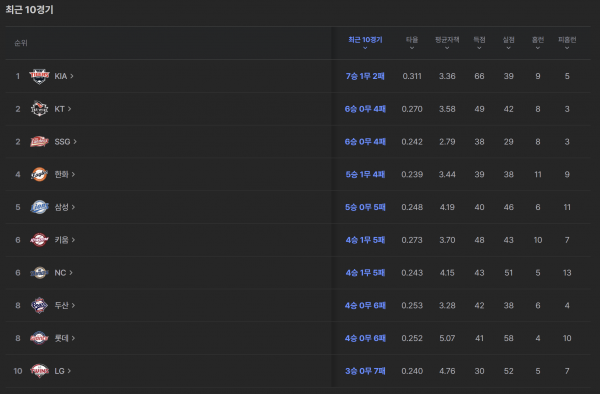Sort the table by 평균자책
Viewport: 600px width, 394px height.
pyautogui.click(x=447, y=43)
